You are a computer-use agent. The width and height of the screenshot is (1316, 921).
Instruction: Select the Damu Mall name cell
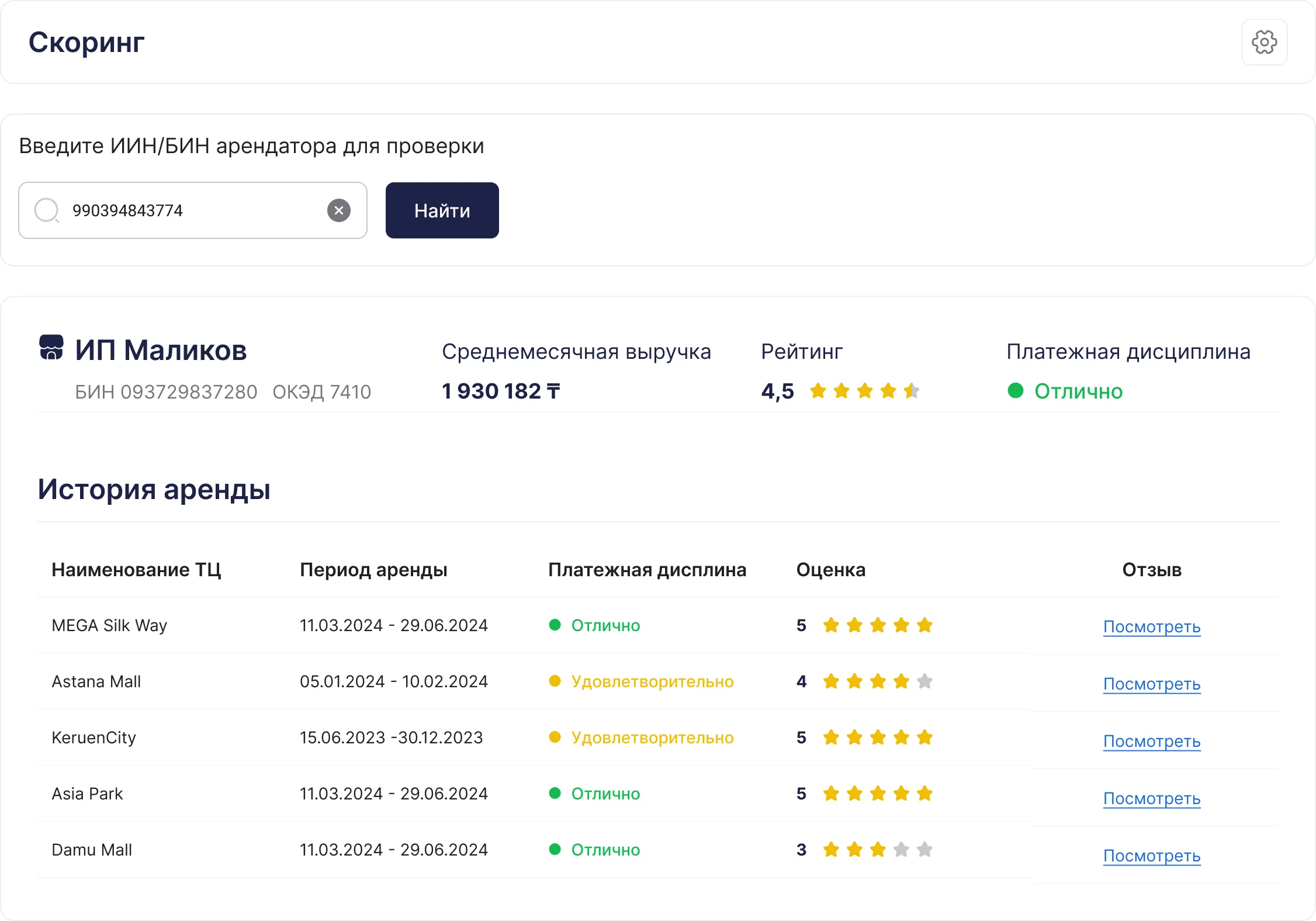point(92,850)
